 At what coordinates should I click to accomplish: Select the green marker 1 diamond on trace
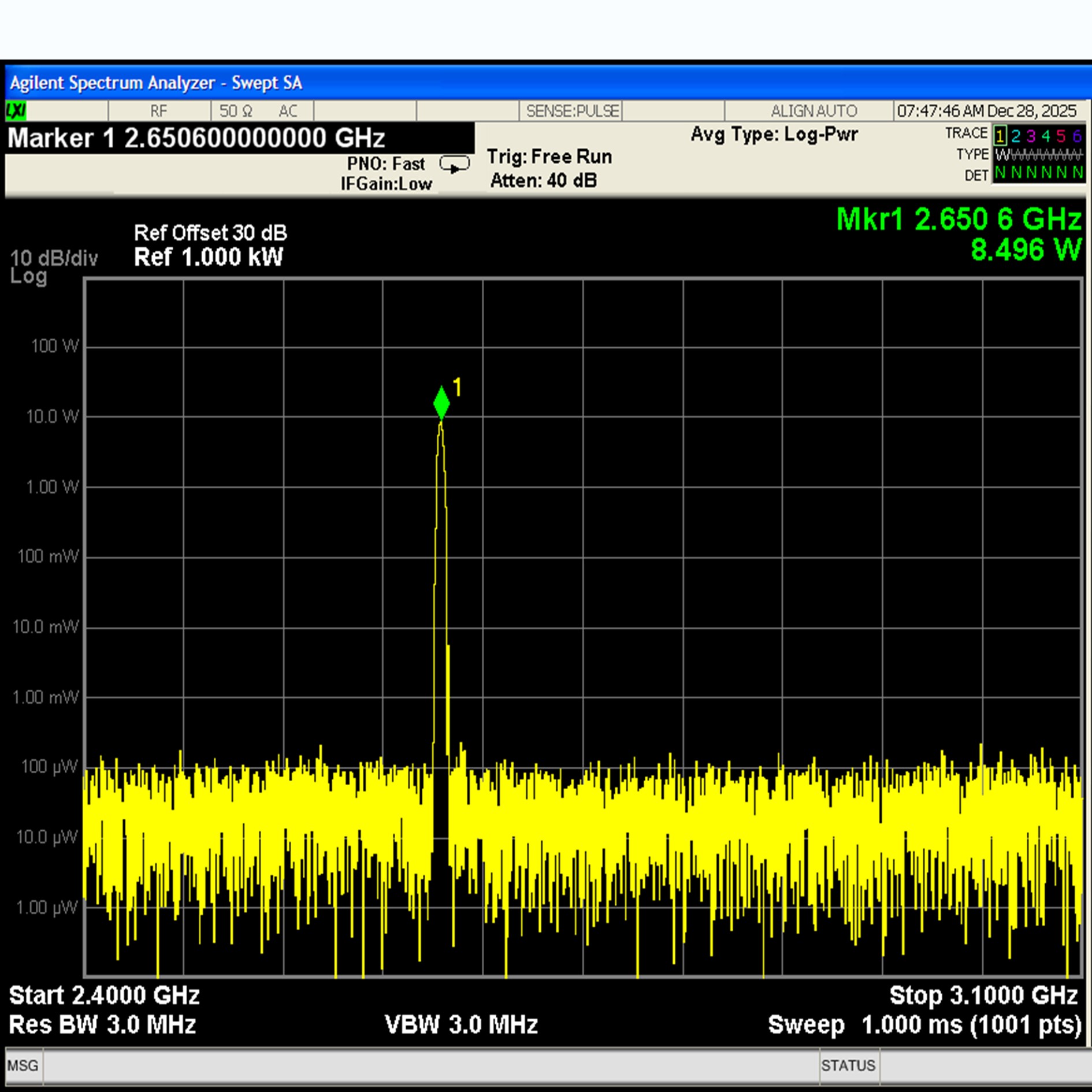click(441, 403)
